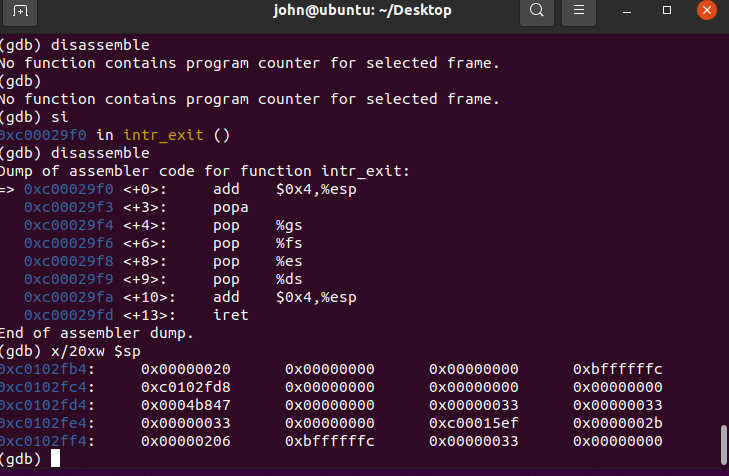The height and width of the screenshot is (476, 729).
Task: Click the value 0x00000206 in the memory dump
Action: coord(186,441)
